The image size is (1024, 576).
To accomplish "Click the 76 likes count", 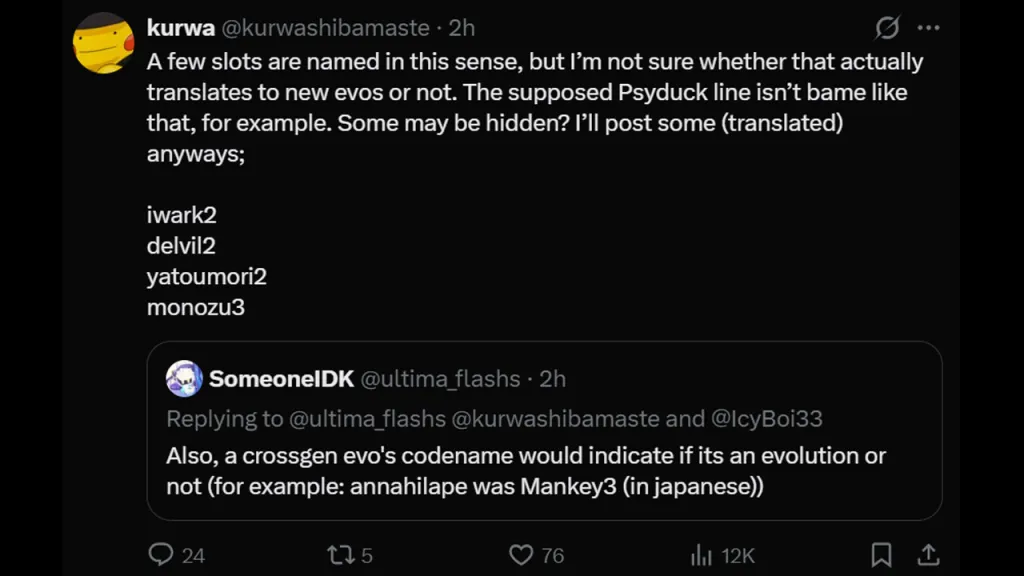I will pos(552,556).
